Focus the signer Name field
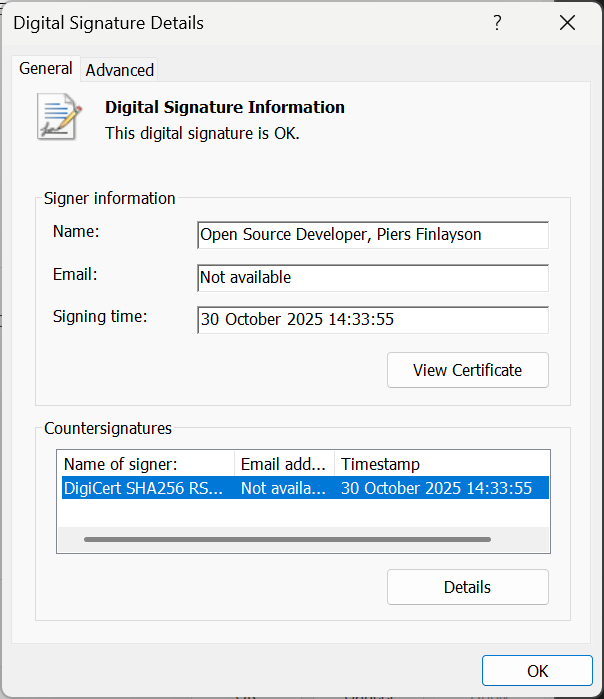 pyautogui.click(x=373, y=235)
